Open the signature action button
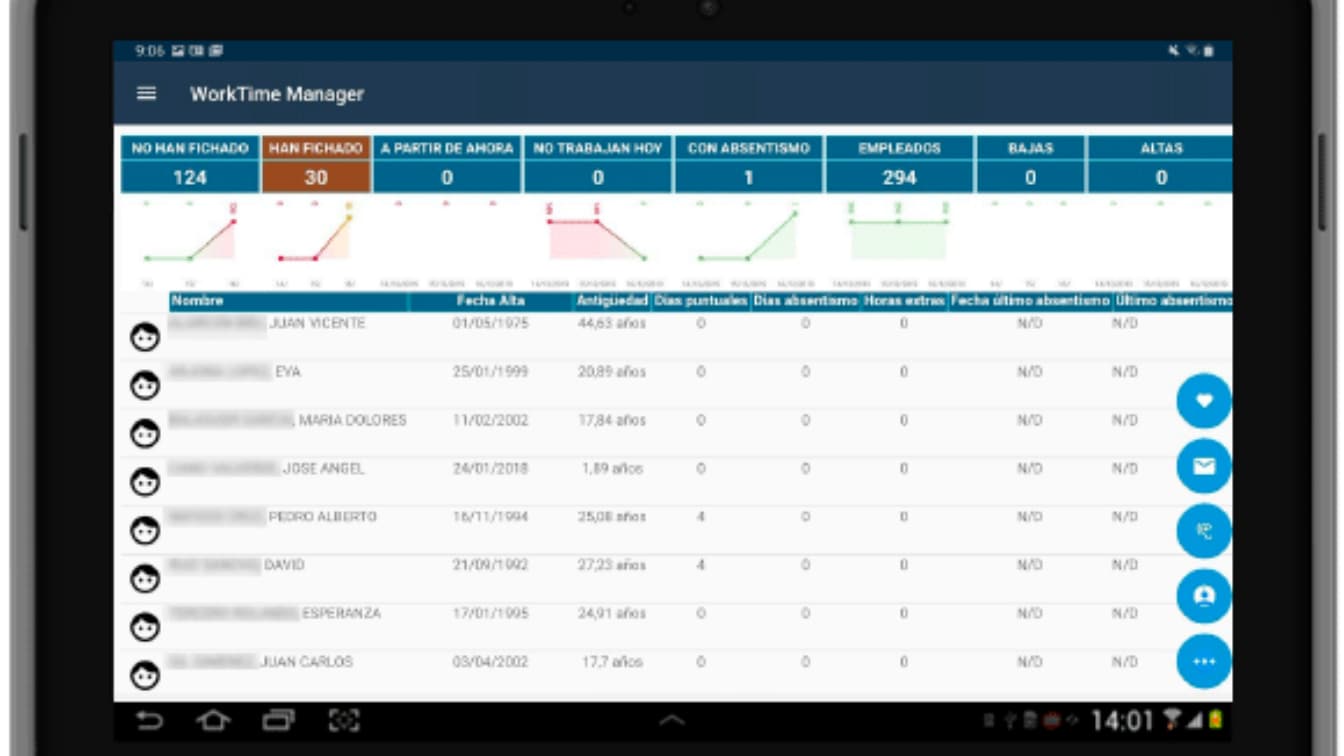Screen dimensions: 1344x756 (x=1205, y=530)
